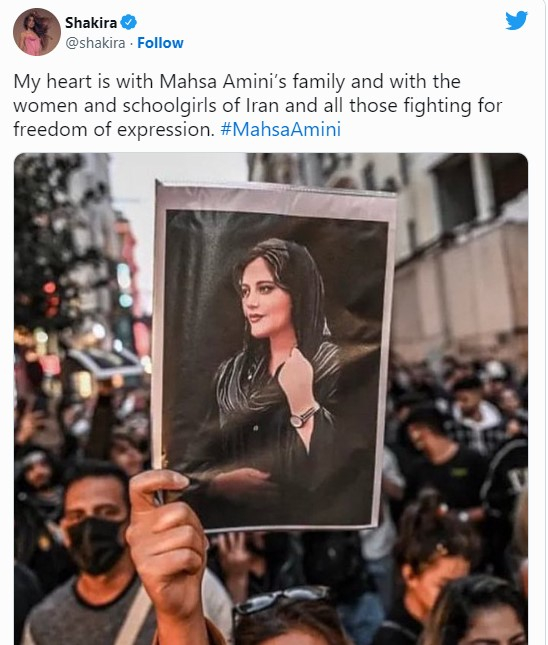Click the tweet text paragraph
Image resolution: width=548 pixels, height=645 pixels.
click(x=258, y=105)
